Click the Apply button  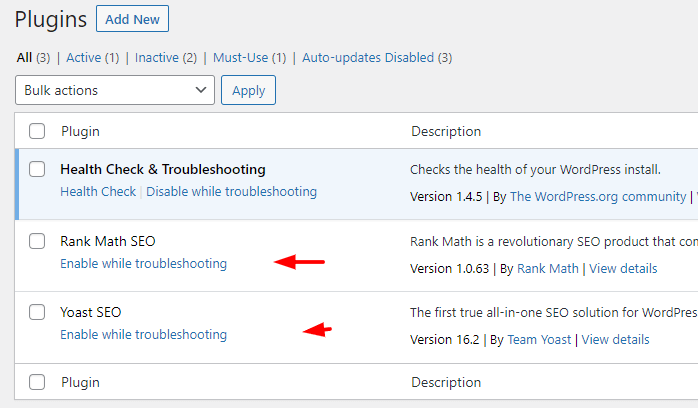[x=248, y=90]
